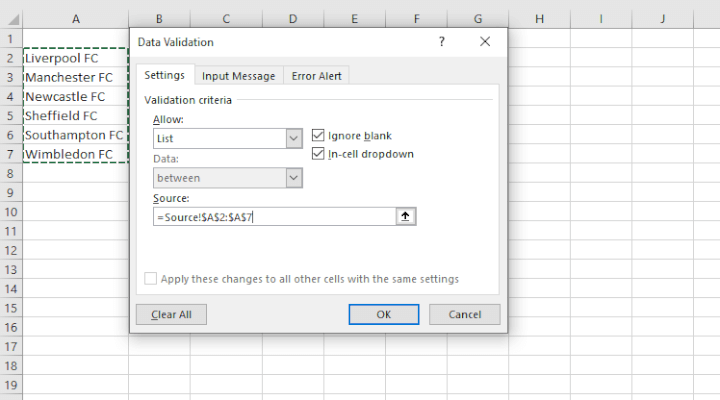Click the Clear All button

click(x=171, y=315)
